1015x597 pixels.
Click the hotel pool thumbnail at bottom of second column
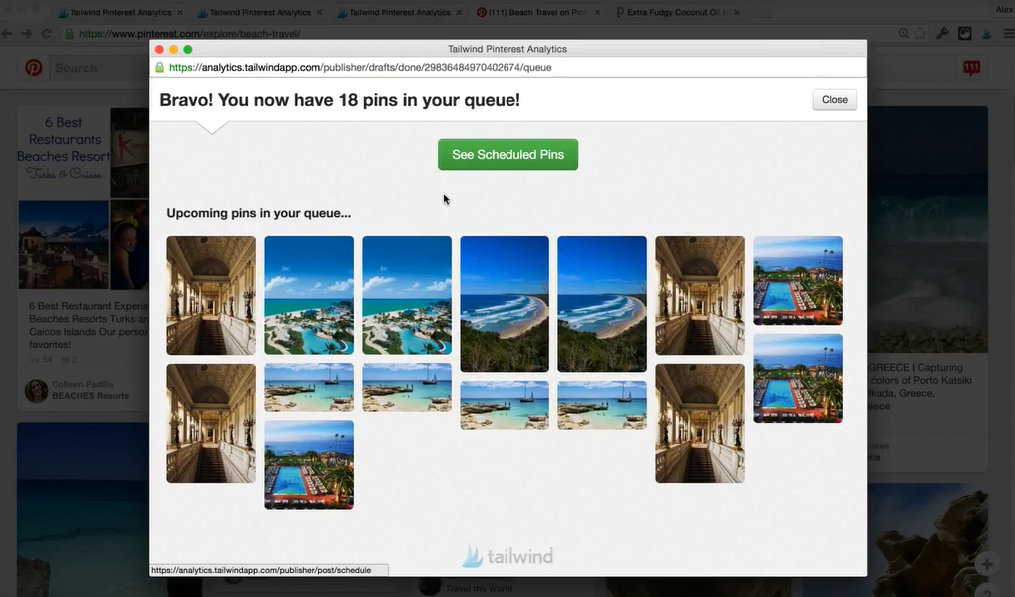(x=309, y=465)
